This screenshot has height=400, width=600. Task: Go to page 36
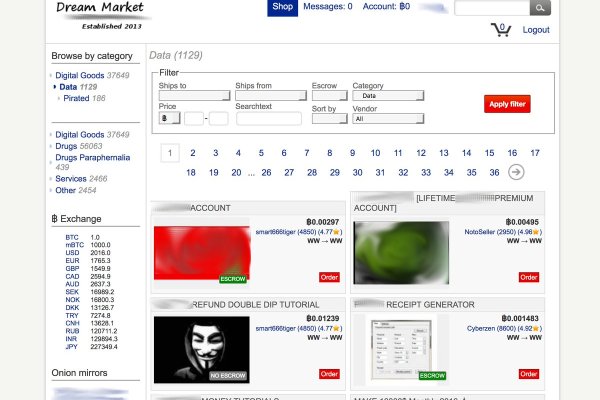pyautogui.click(x=494, y=173)
